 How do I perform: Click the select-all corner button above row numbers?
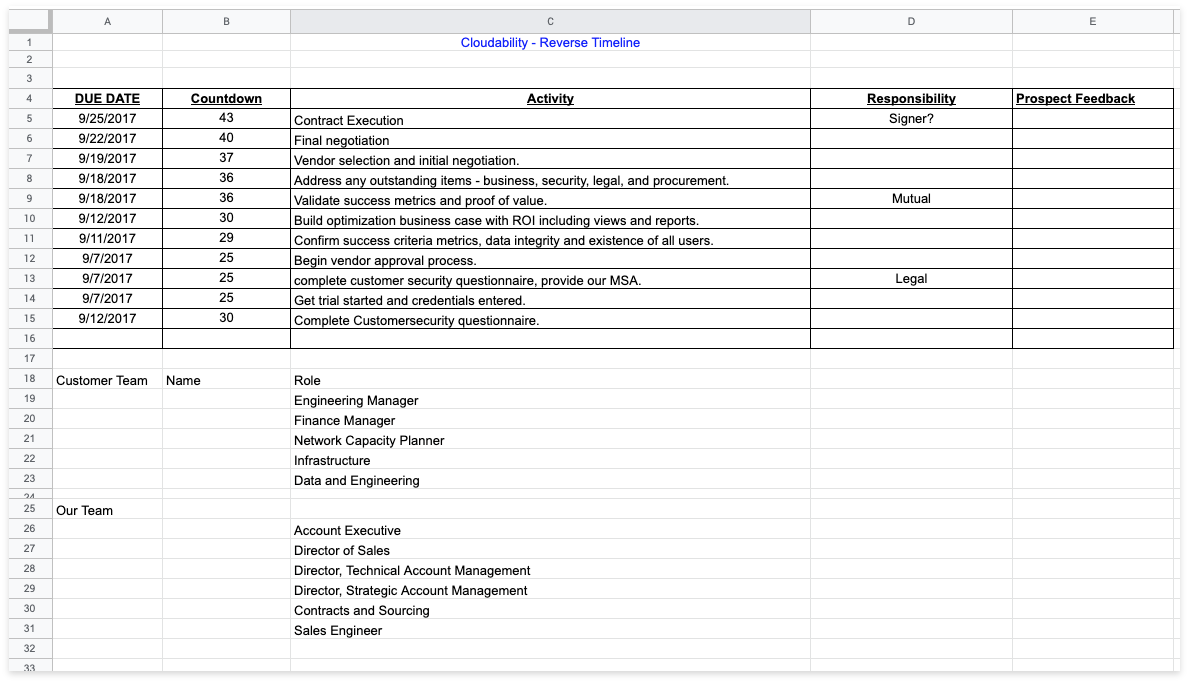pyautogui.click(x=29, y=21)
